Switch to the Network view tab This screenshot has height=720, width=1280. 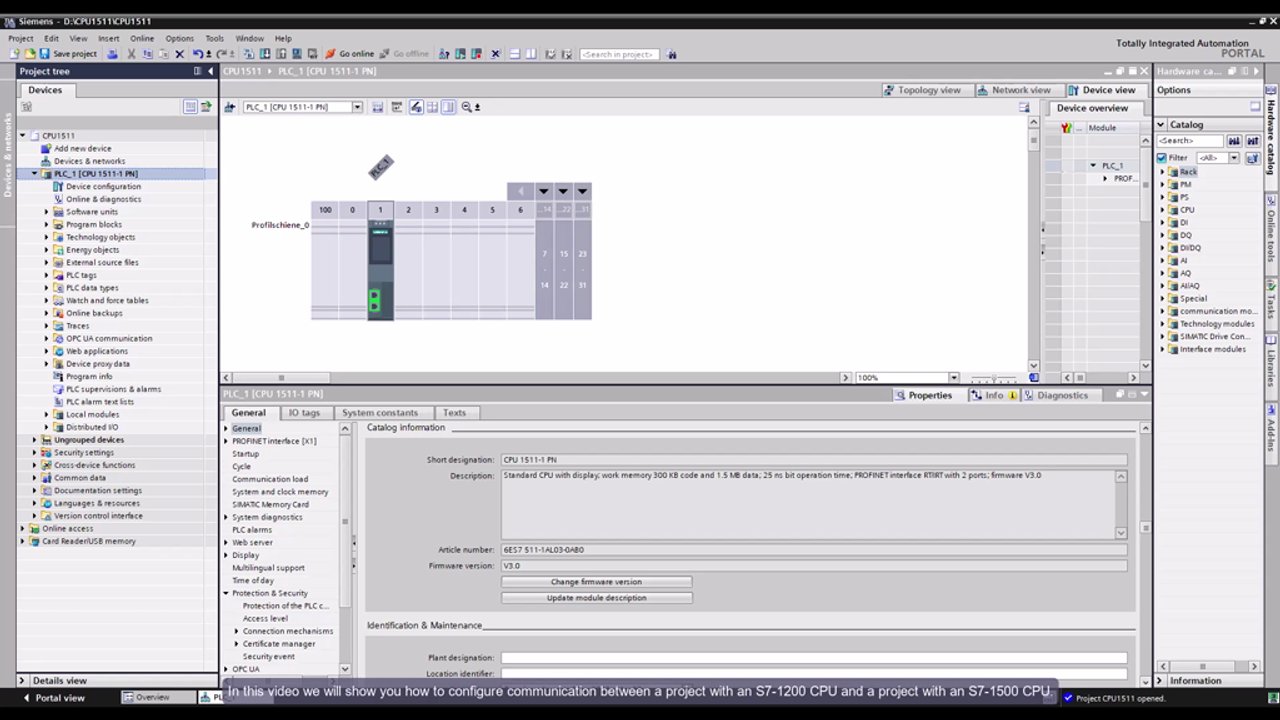1014,90
